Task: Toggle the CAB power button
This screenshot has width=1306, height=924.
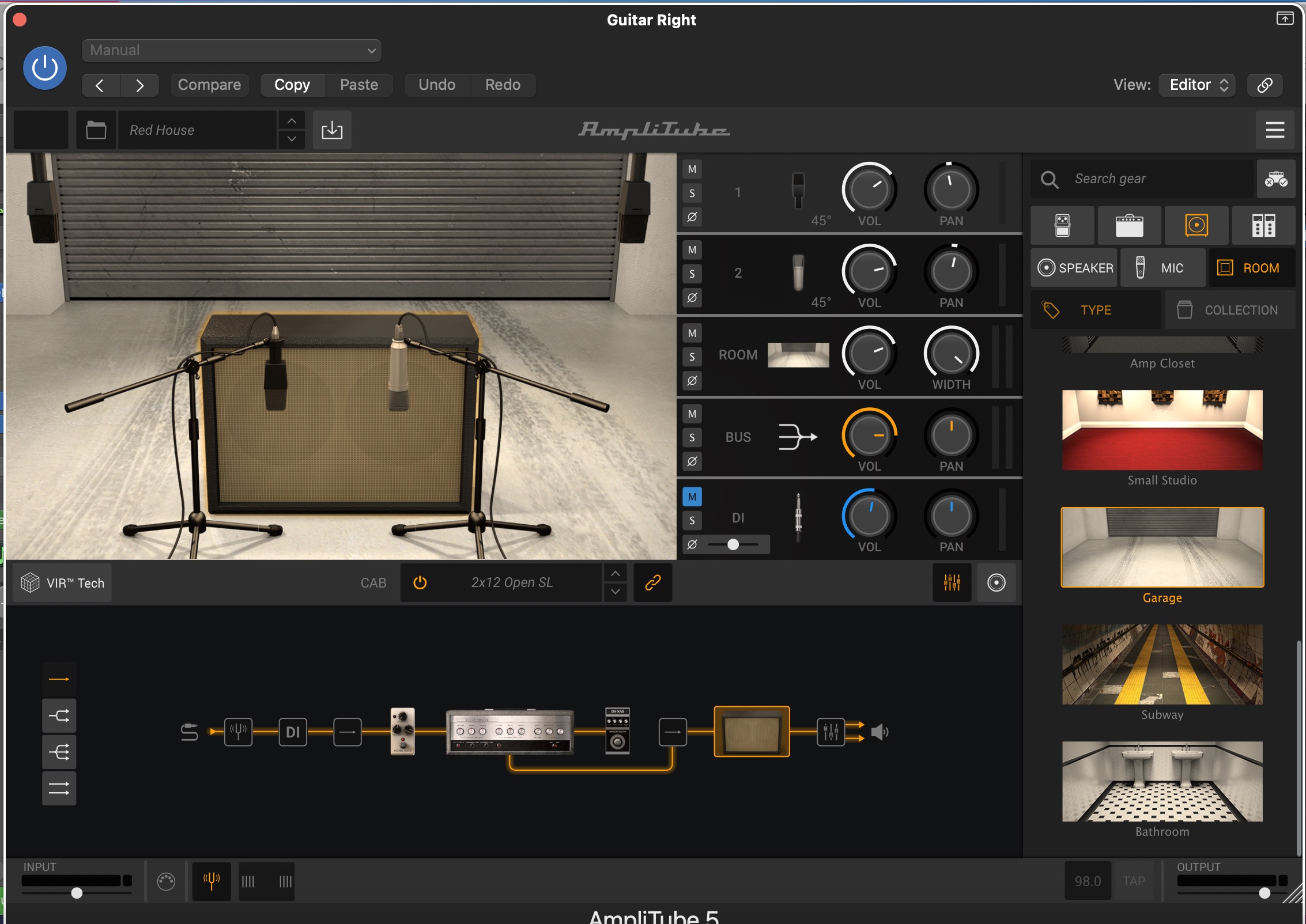Action: (x=420, y=583)
